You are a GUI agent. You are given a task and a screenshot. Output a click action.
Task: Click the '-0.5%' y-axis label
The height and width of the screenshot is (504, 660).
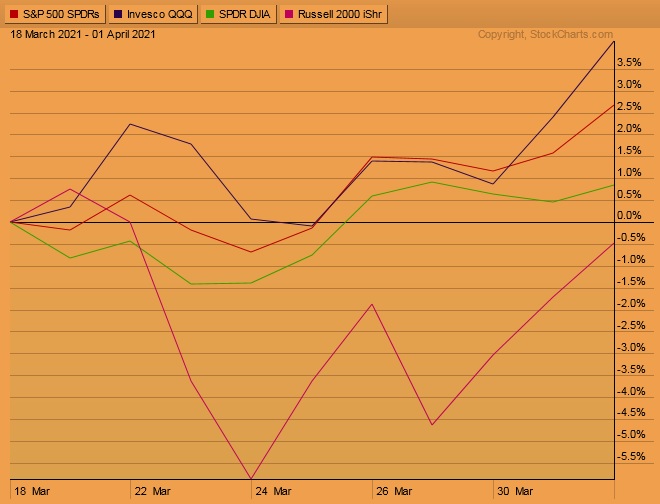pos(631,237)
